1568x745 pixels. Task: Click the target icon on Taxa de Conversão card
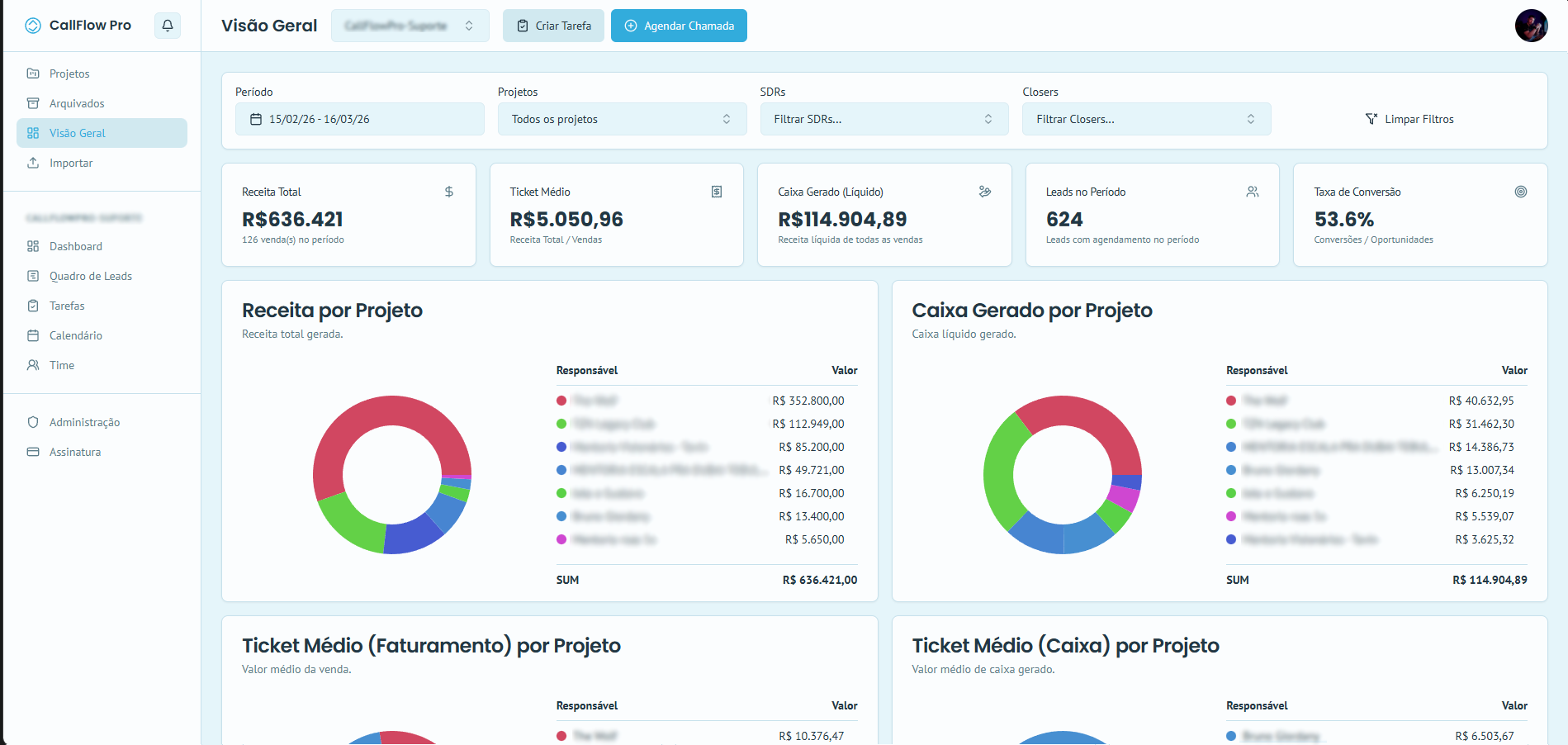1521,192
